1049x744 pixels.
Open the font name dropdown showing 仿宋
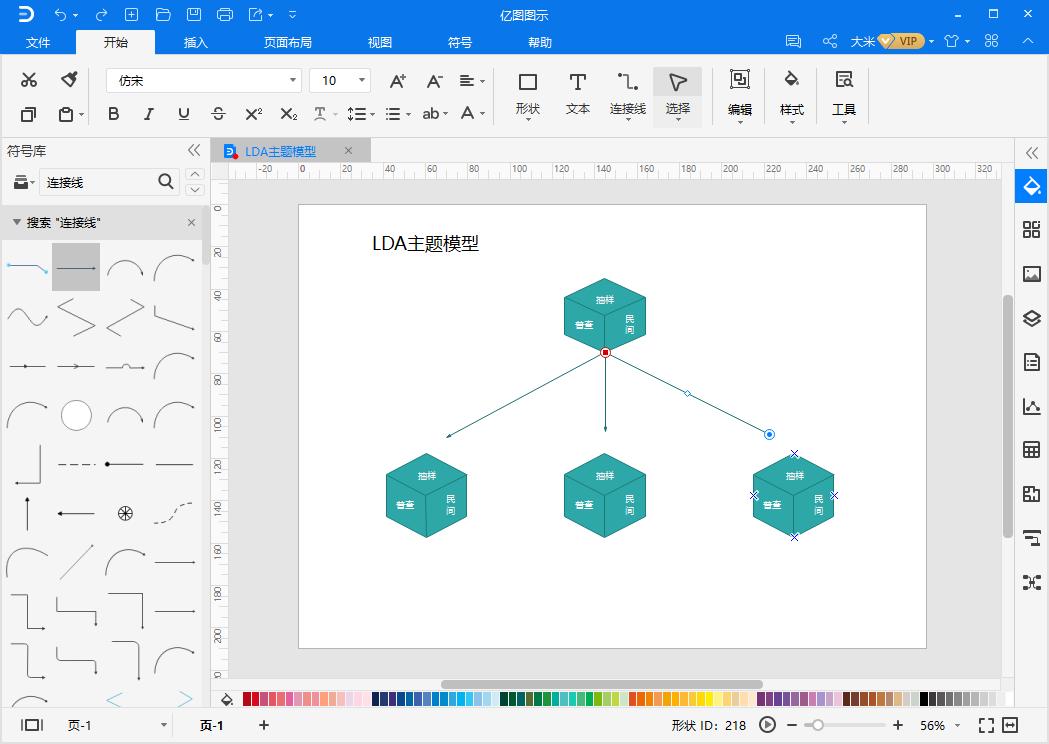coord(293,80)
